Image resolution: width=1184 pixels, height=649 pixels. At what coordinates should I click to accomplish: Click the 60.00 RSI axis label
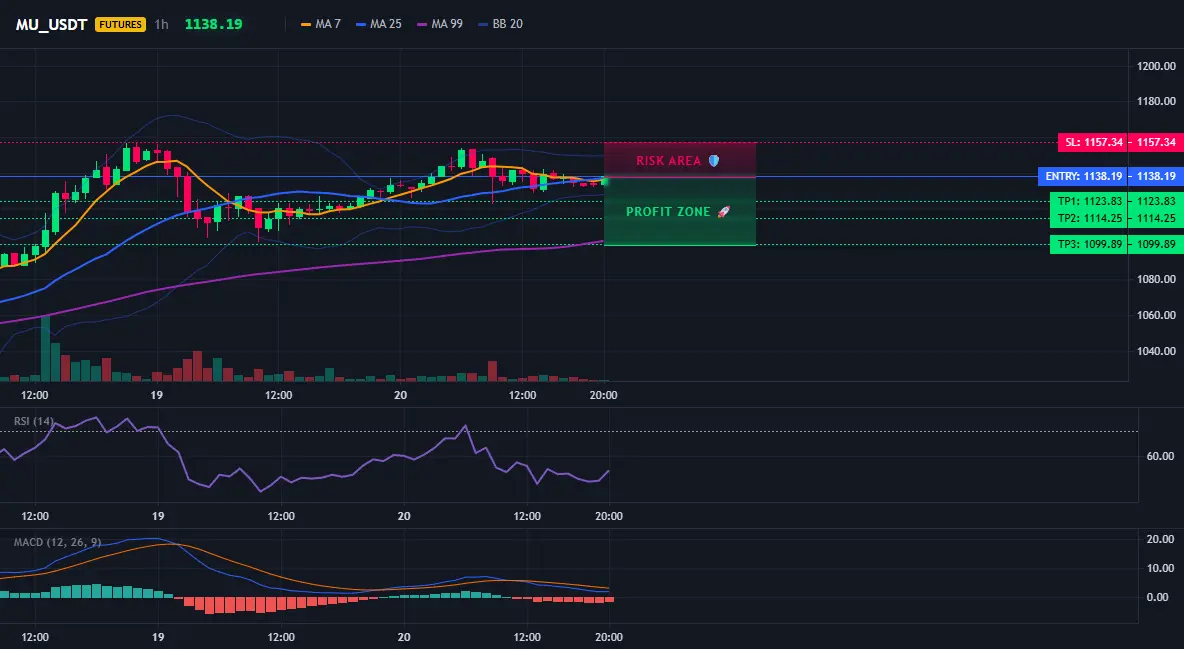tap(1160, 456)
